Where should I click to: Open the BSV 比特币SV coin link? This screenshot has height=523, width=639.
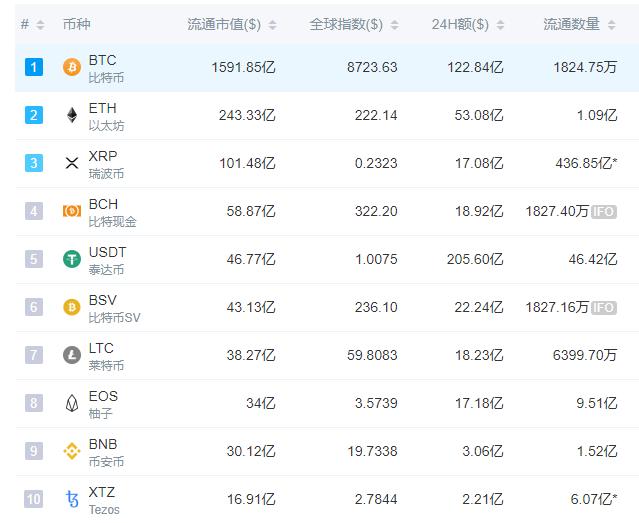[x=115, y=309]
